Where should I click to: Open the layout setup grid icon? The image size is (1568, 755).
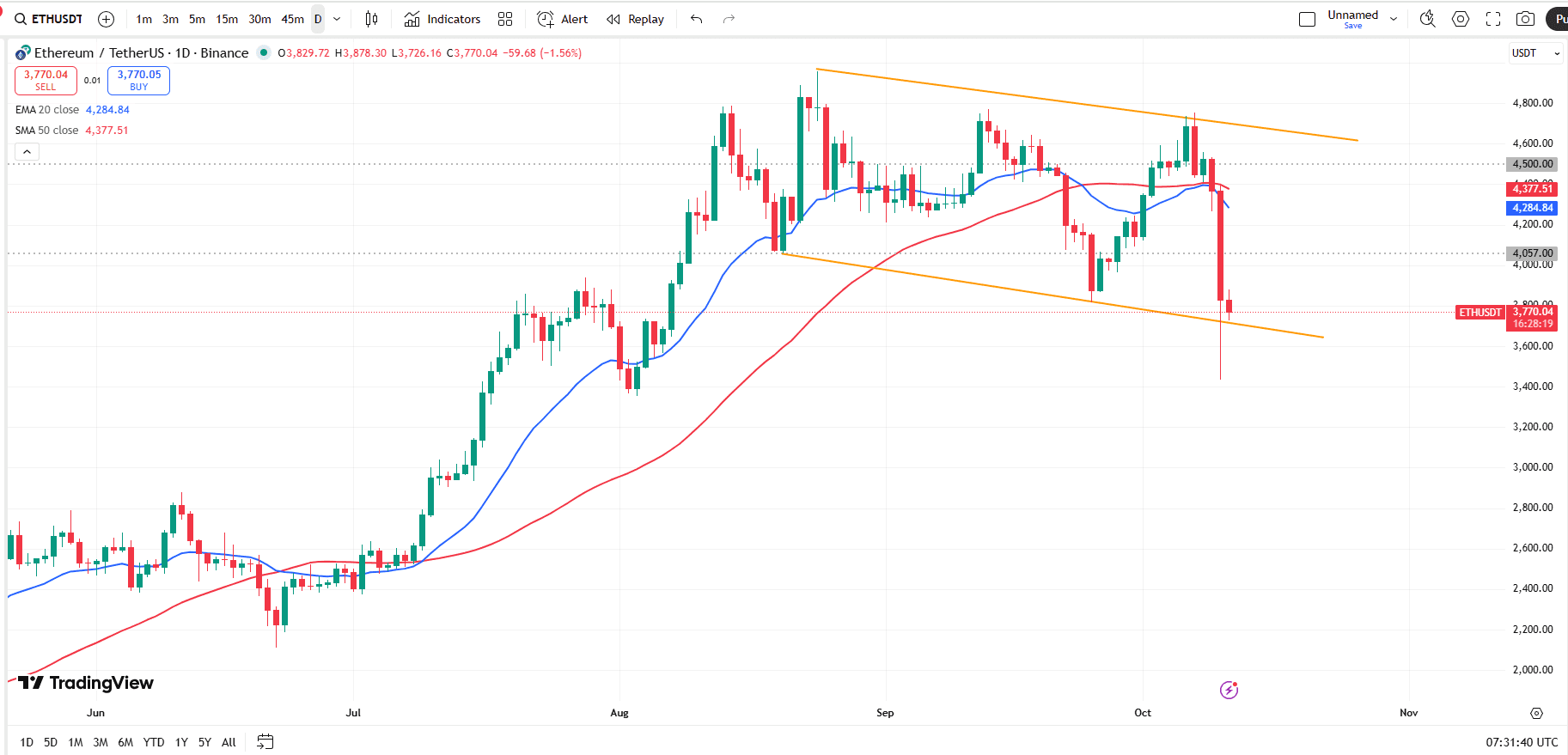(x=505, y=19)
